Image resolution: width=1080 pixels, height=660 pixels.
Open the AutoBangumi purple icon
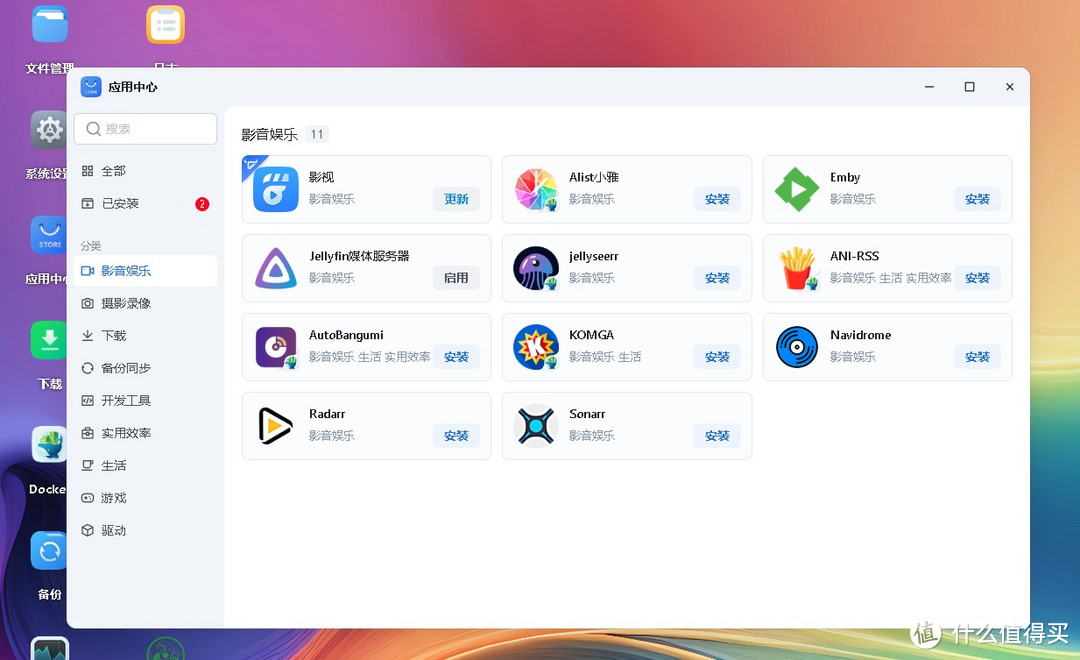[x=276, y=347]
